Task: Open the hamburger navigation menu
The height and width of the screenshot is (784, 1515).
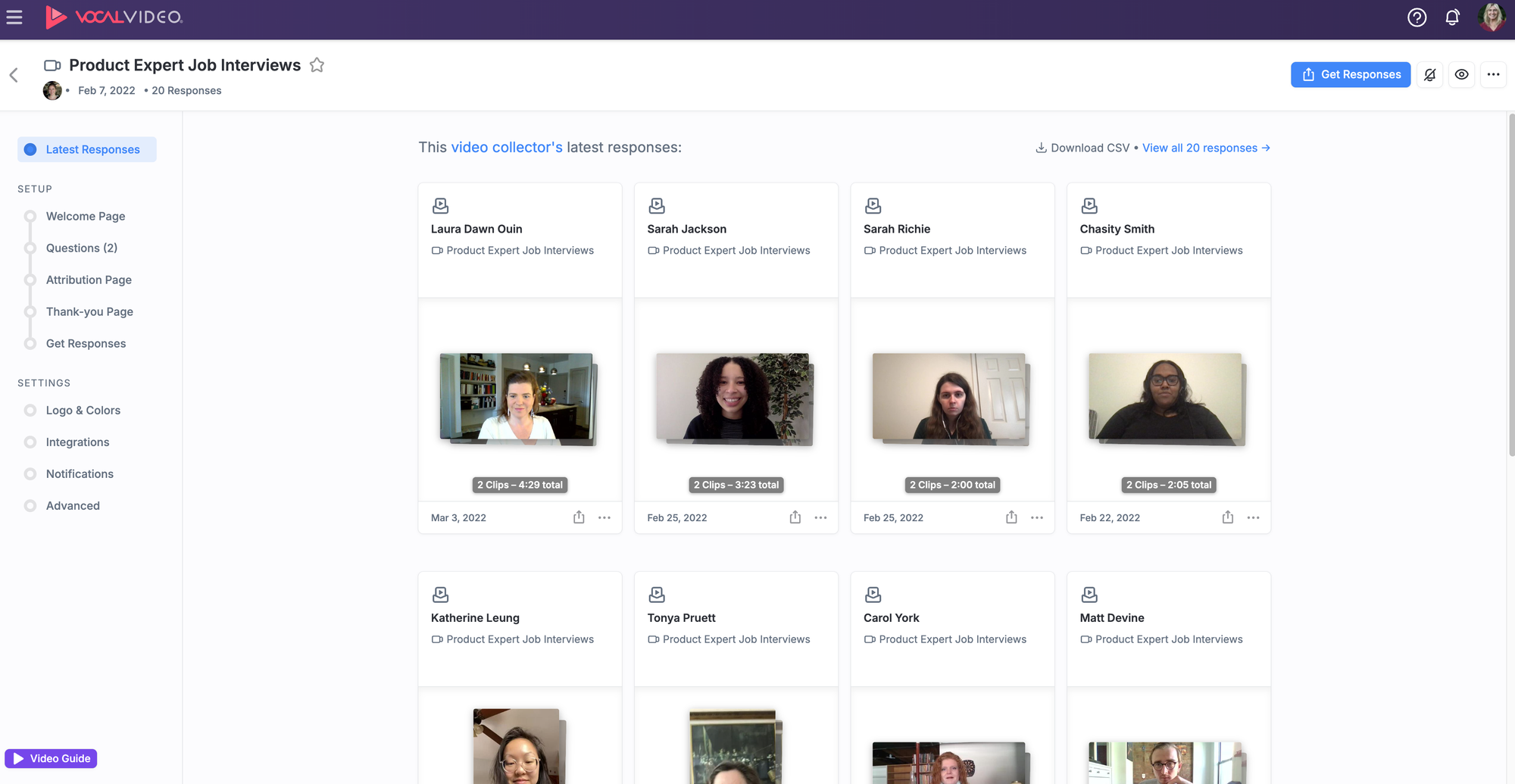Action: point(14,17)
